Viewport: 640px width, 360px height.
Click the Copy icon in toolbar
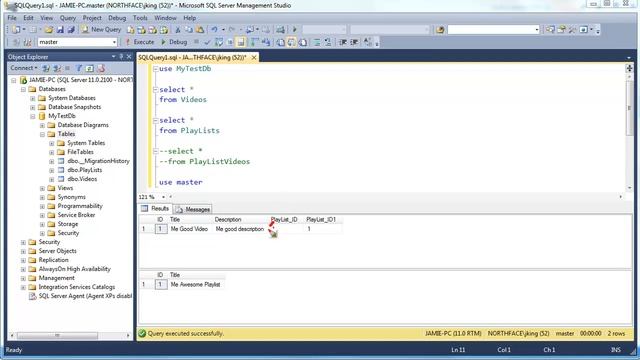[189, 30]
